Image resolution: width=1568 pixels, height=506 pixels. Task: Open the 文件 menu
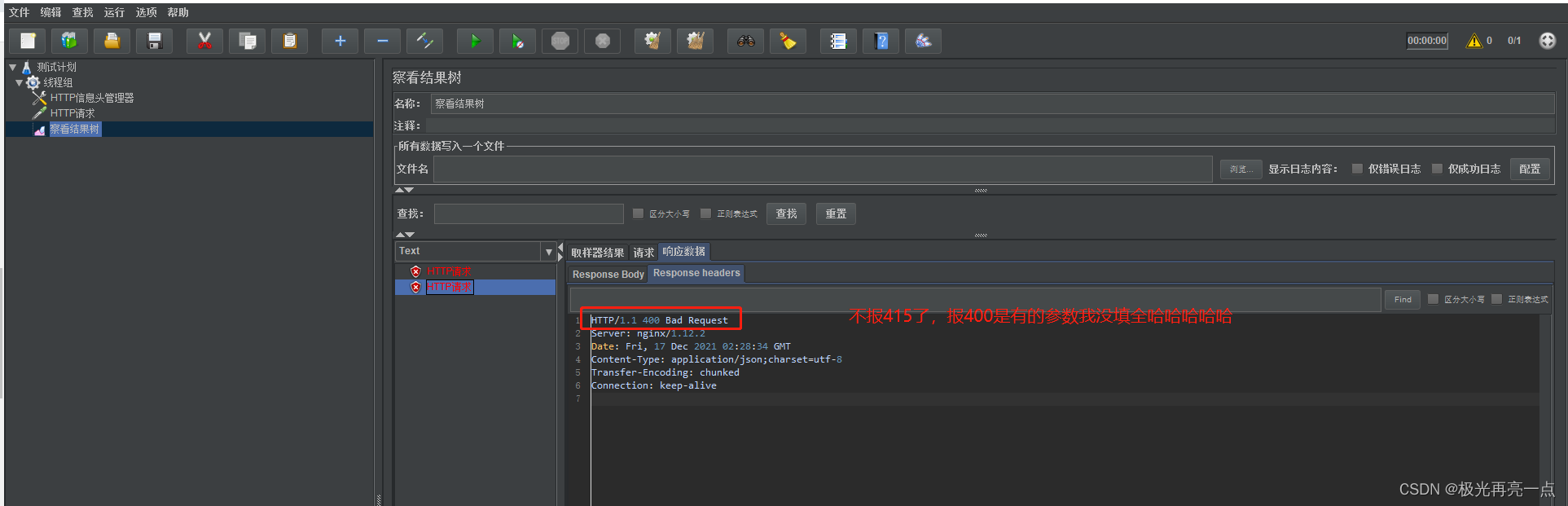click(19, 12)
